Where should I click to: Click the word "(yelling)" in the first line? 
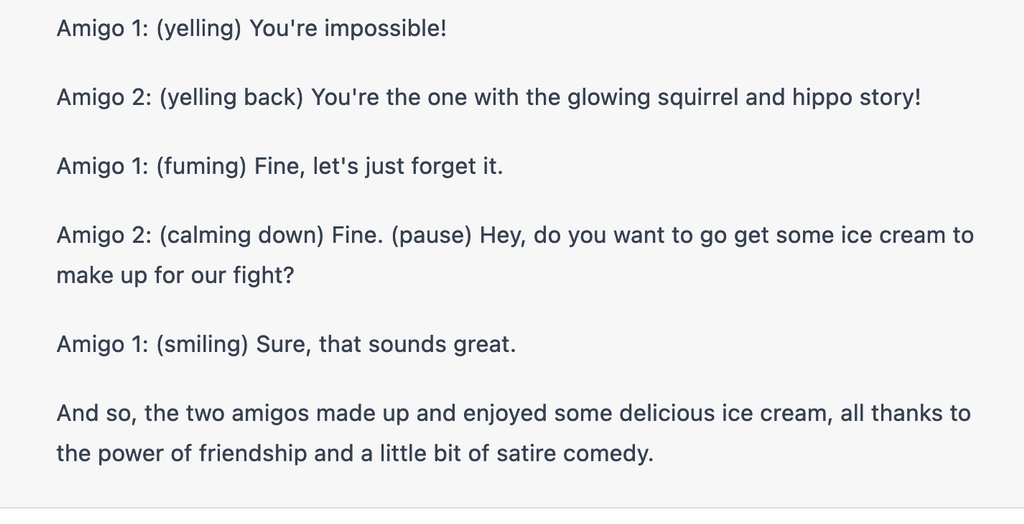point(199,29)
